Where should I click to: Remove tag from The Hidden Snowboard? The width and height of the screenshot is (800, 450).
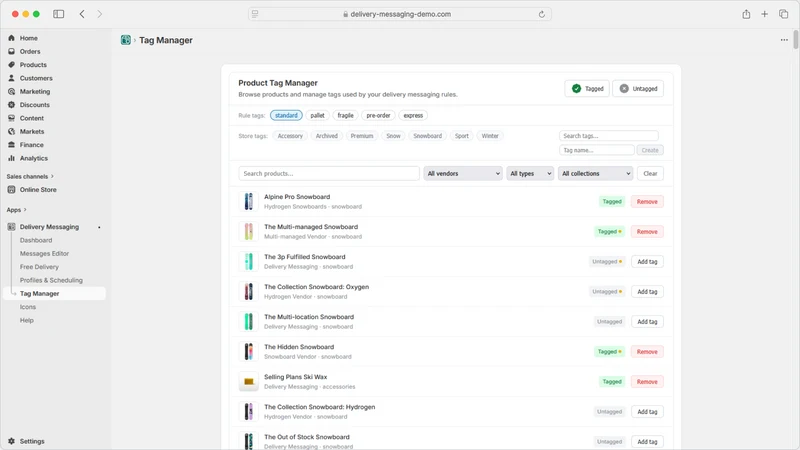click(x=647, y=352)
